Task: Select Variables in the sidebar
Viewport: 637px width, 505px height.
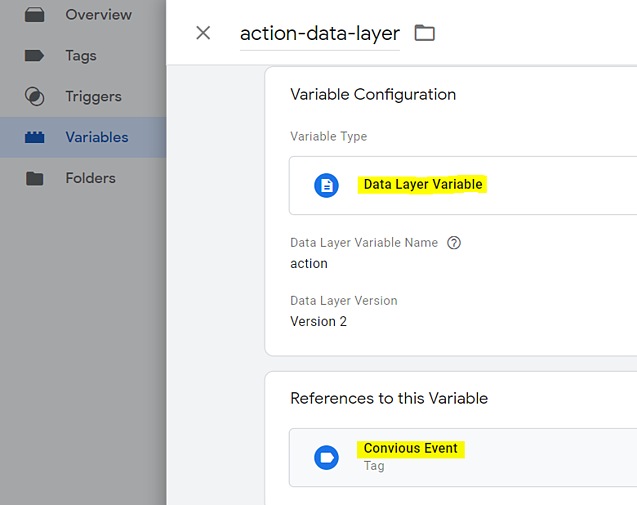Action: tap(96, 137)
